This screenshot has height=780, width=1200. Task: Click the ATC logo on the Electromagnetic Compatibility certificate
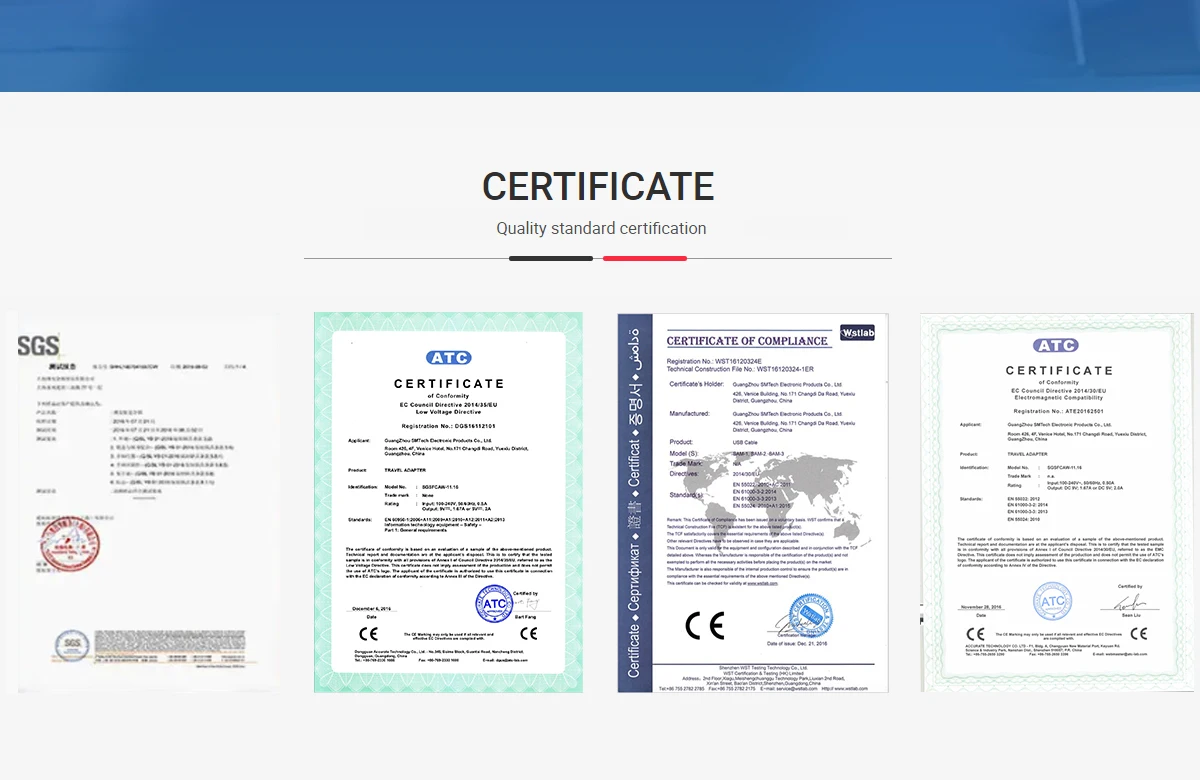pyautogui.click(x=1056, y=346)
